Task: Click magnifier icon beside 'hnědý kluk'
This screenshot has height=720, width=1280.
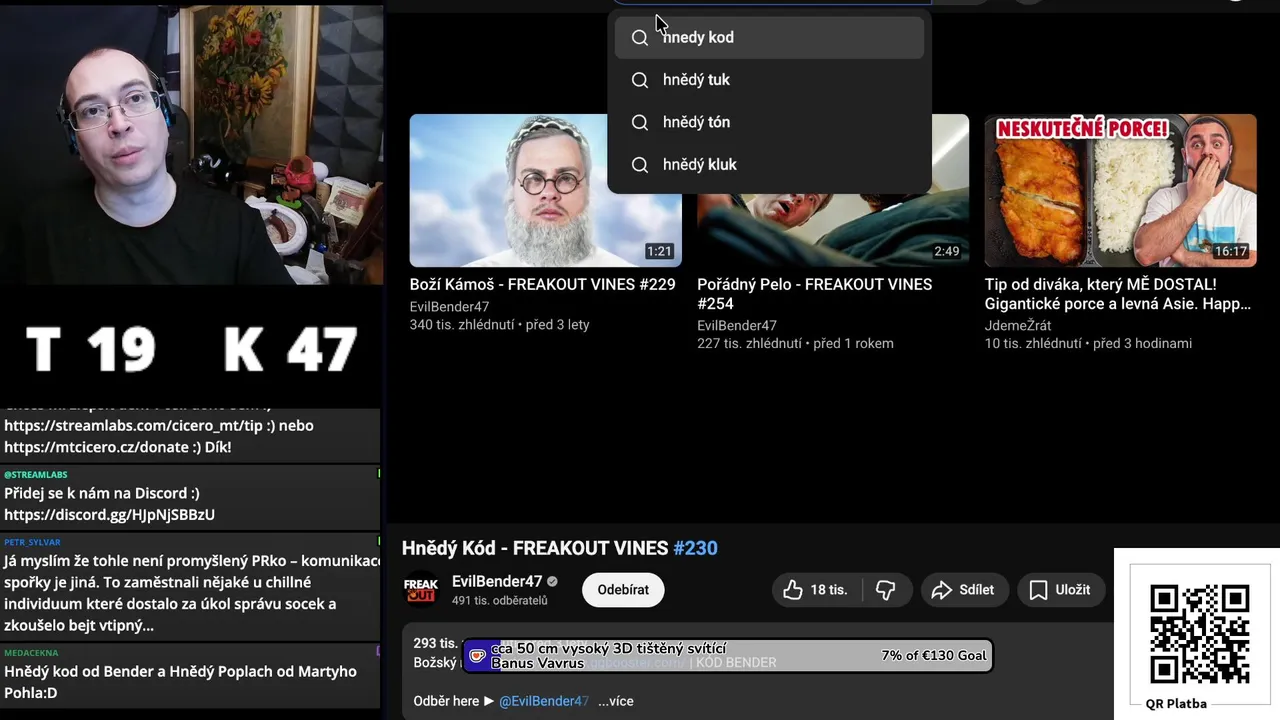Action: coord(640,164)
